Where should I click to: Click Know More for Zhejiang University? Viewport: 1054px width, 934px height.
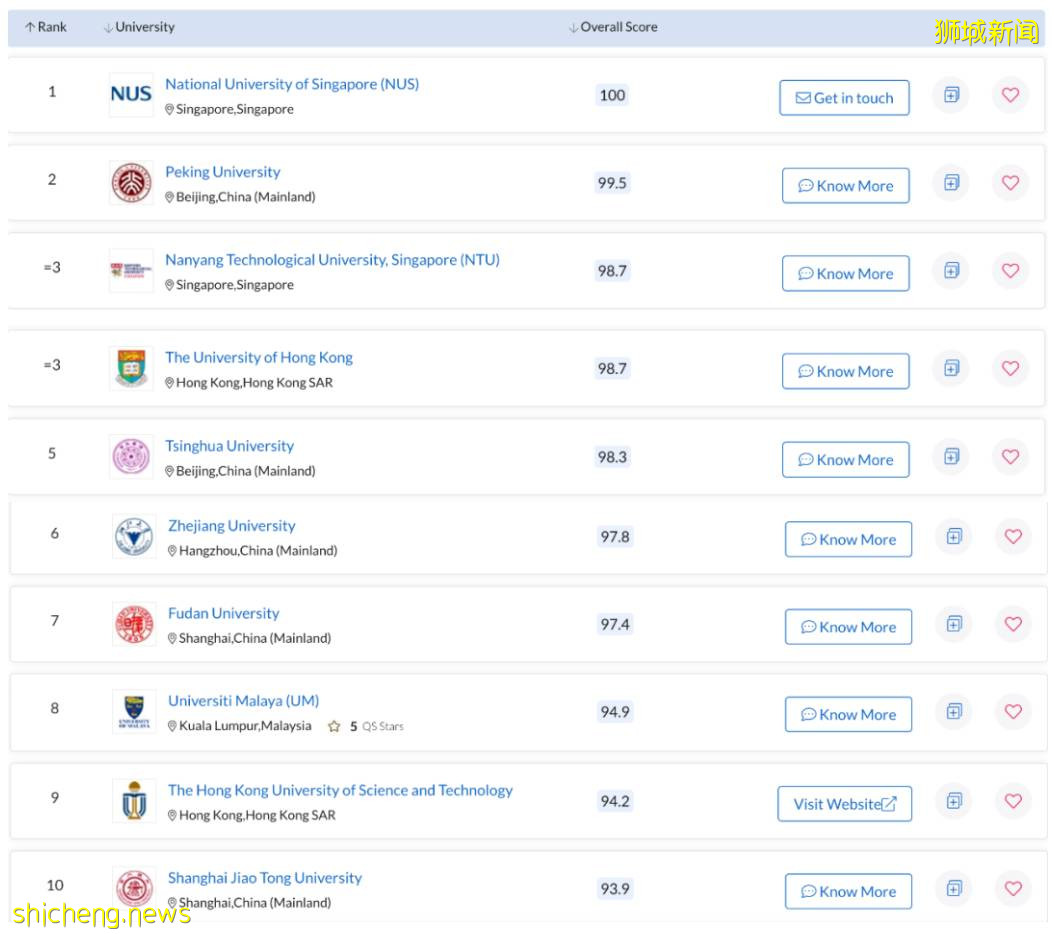pos(848,540)
